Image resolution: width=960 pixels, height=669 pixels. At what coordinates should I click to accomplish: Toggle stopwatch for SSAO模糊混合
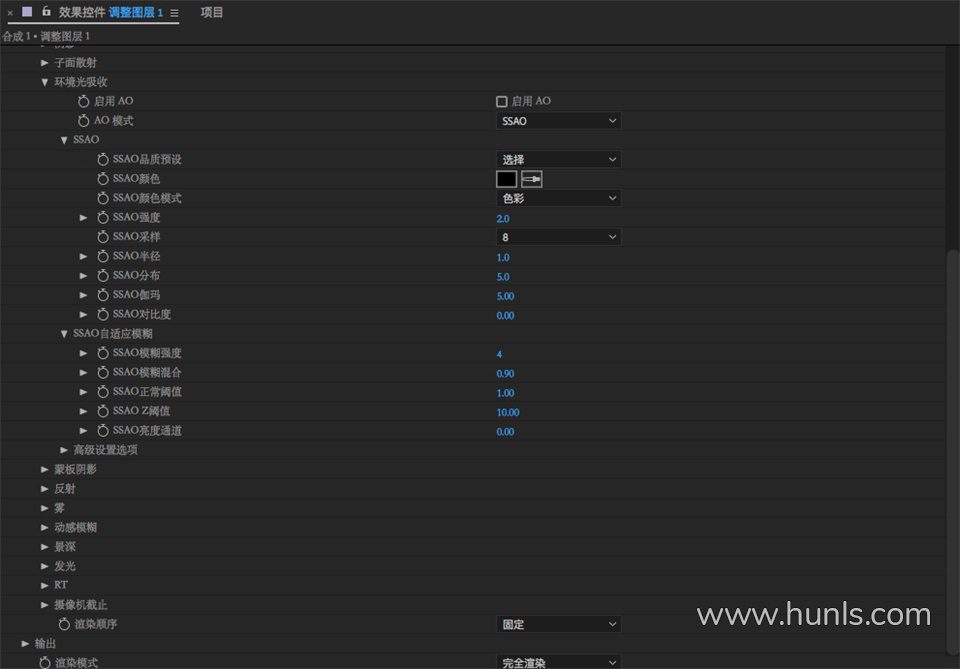[103, 372]
